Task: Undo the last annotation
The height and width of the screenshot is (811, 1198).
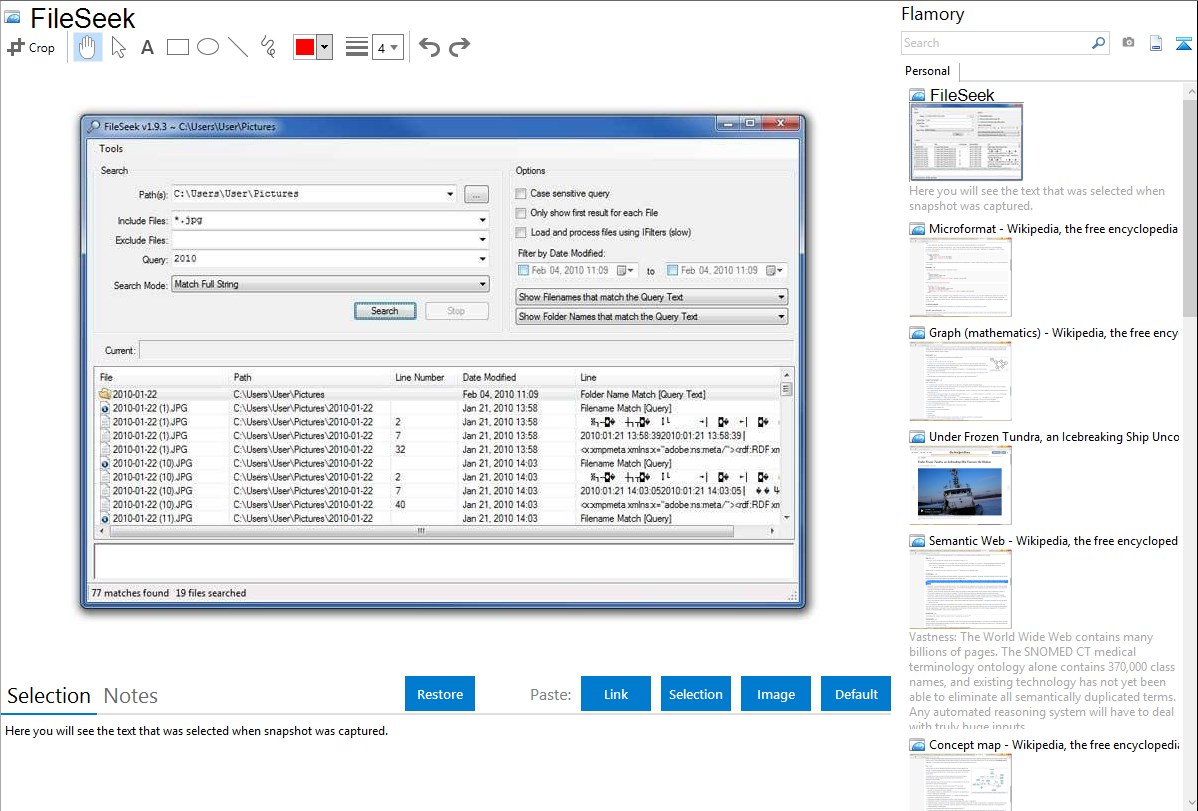Action: [429, 47]
